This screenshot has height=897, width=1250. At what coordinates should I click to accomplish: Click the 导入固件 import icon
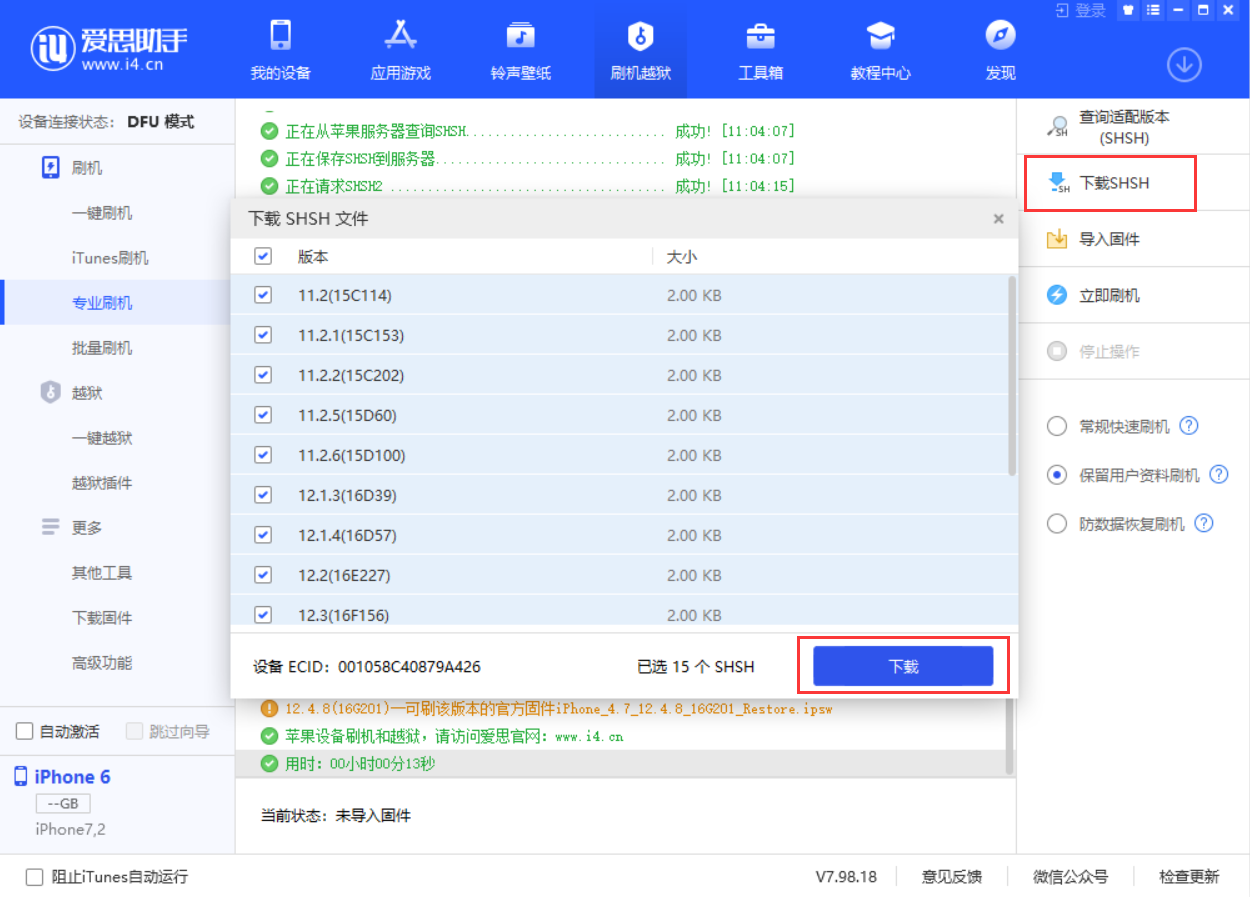coord(1057,239)
